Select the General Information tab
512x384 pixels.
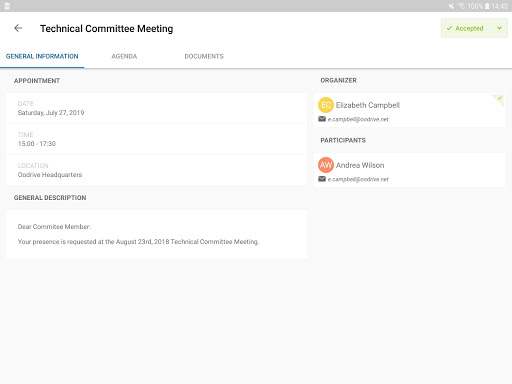click(x=42, y=56)
